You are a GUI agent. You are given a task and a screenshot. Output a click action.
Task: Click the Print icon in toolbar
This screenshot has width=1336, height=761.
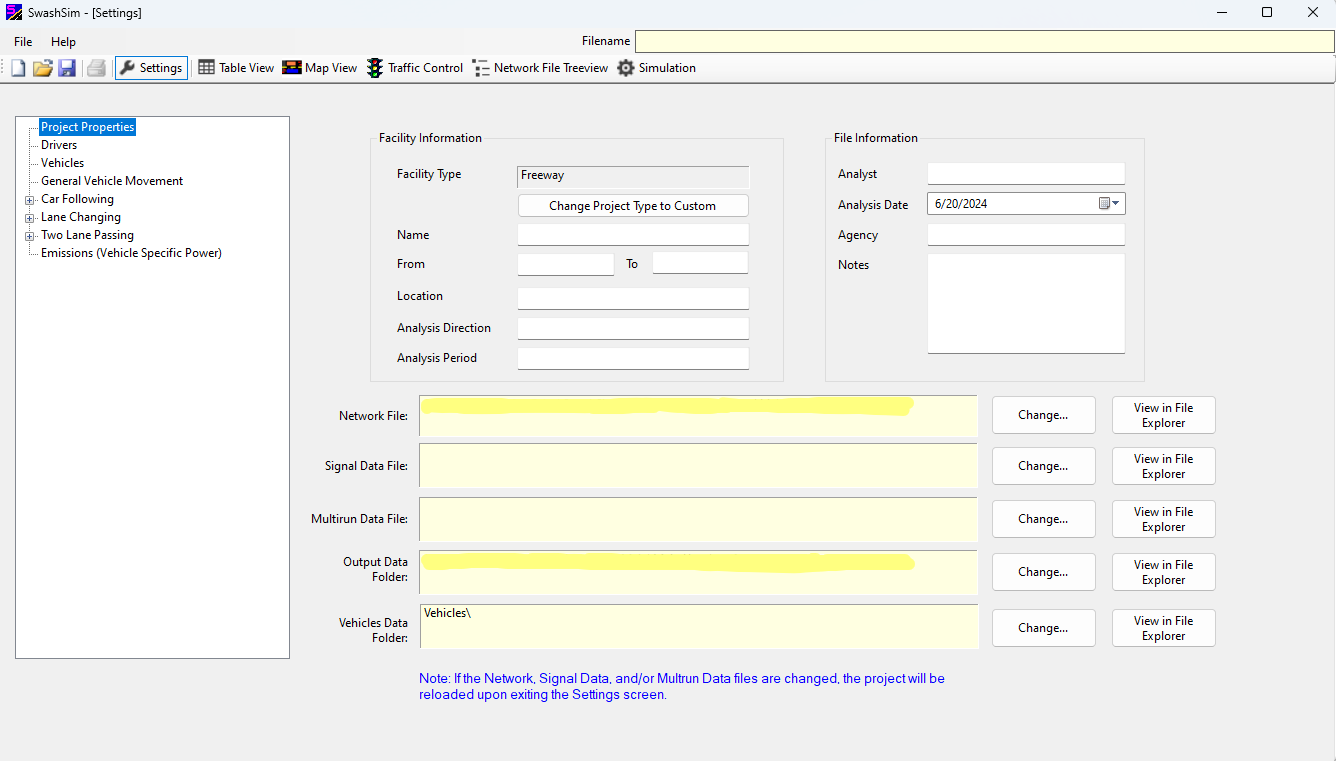click(x=96, y=68)
